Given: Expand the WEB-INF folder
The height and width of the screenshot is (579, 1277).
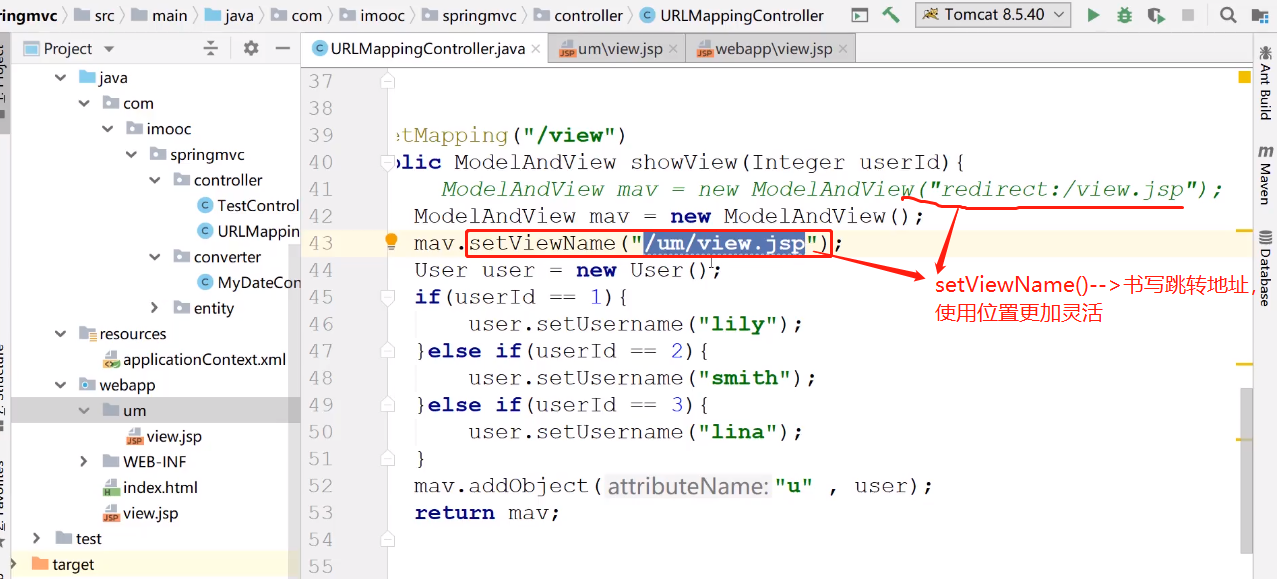Looking at the screenshot, I should (85, 462).
